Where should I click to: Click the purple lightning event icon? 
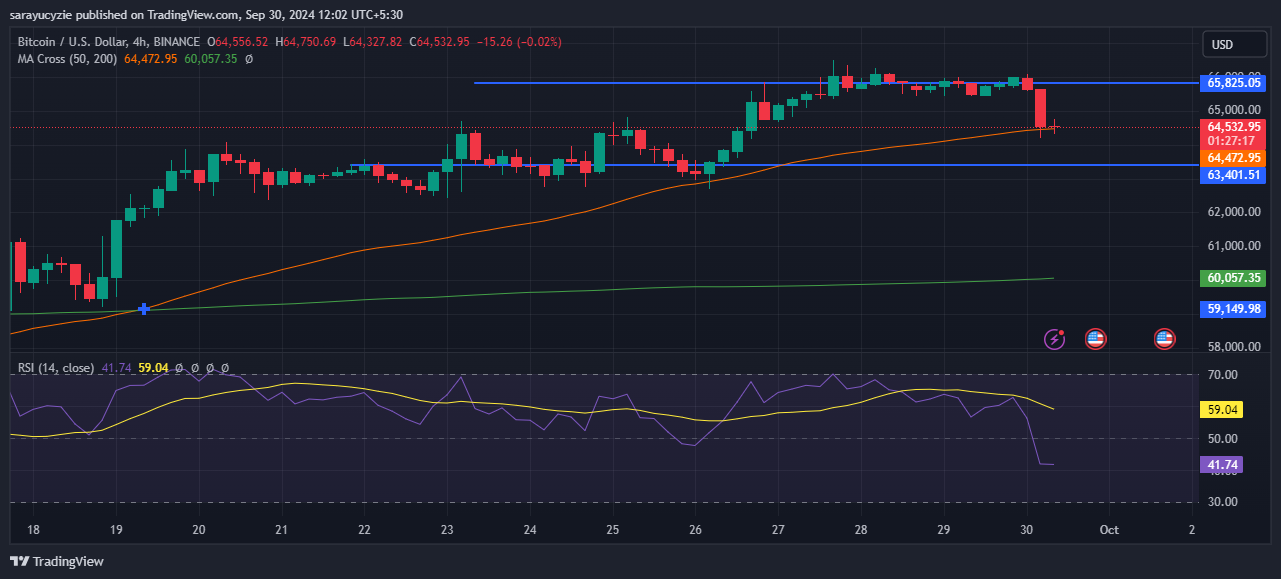tap(1055, 339)
